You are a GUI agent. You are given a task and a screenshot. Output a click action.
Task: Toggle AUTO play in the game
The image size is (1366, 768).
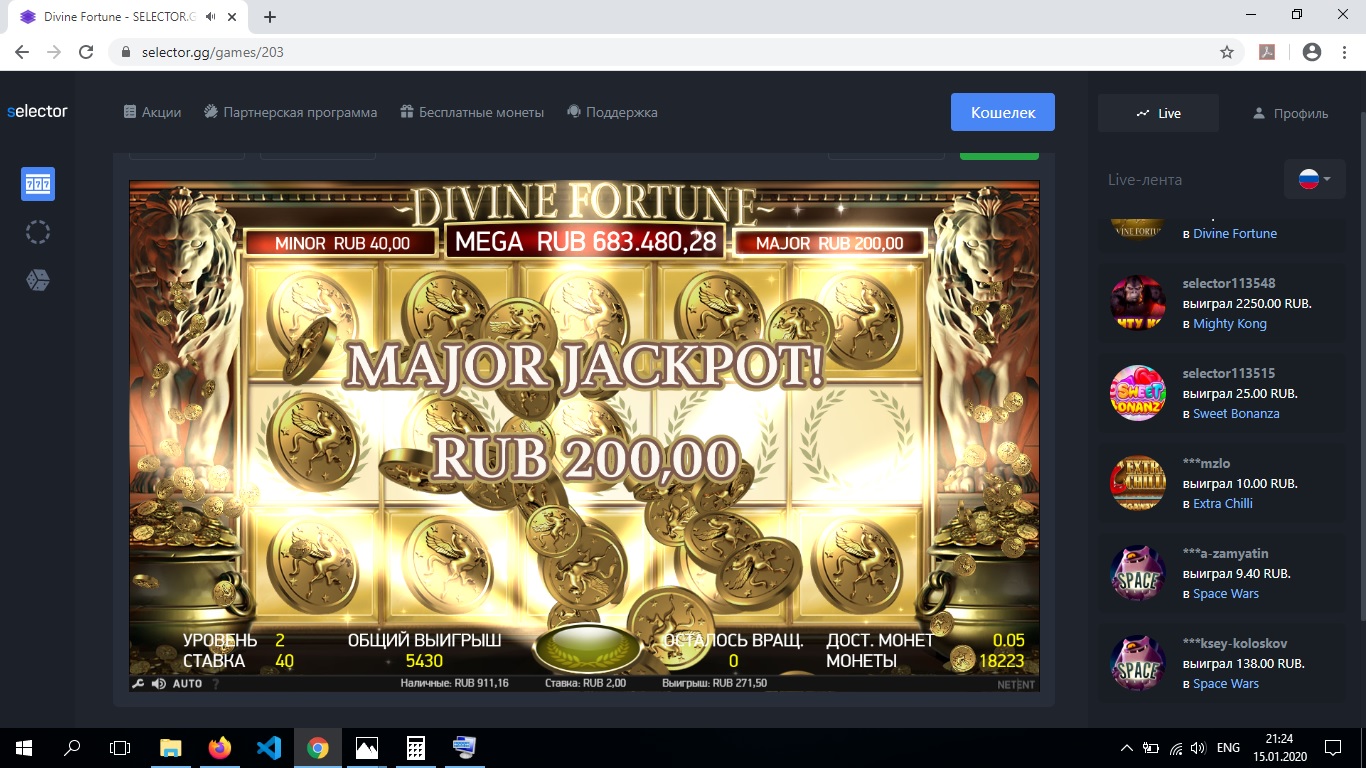tap(187, 684)
